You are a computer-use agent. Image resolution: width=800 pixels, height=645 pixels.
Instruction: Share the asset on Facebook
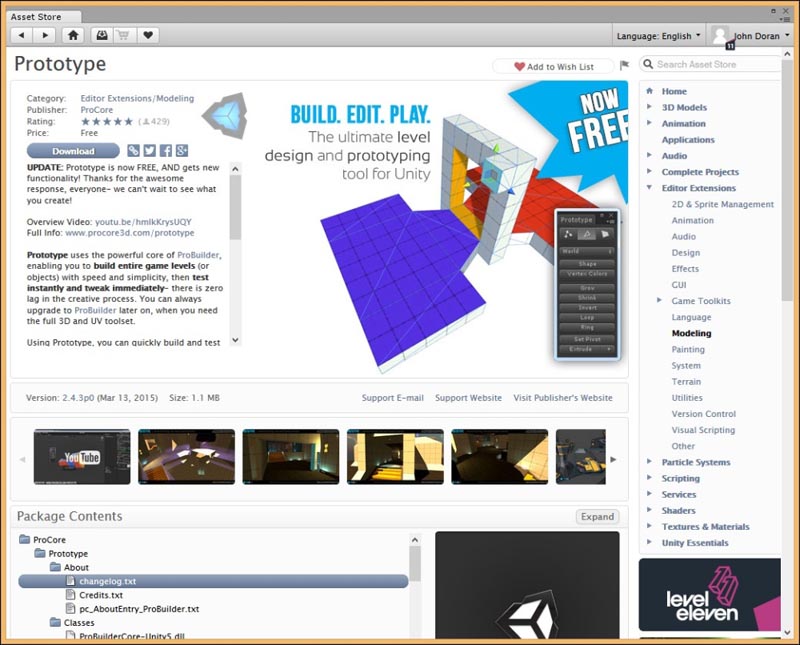coord(164,150)
